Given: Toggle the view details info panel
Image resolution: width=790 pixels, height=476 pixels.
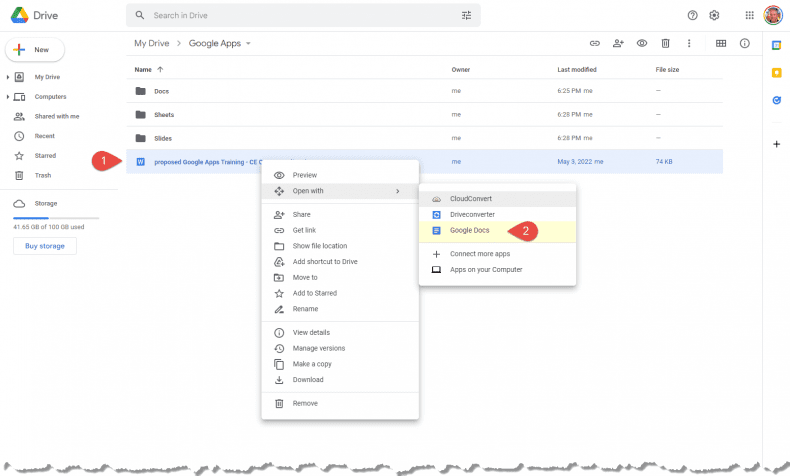Looking at the screenshot, I should [744, 44].
